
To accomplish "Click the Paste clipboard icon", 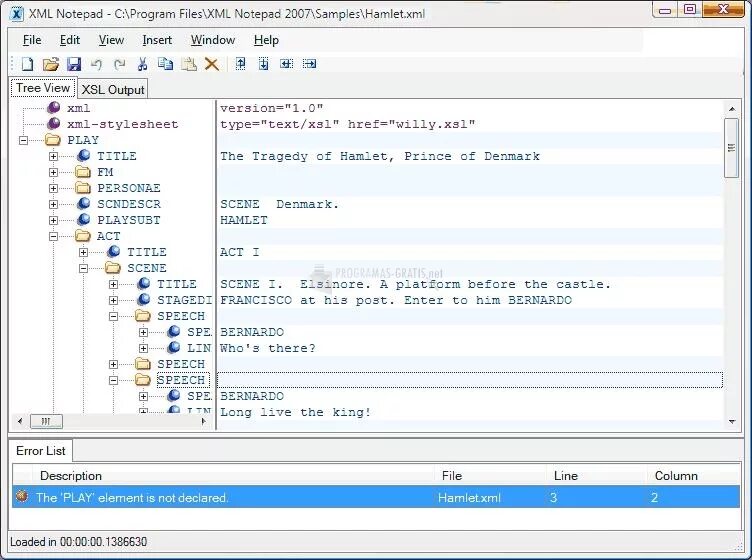I will [x=188, y=64].
